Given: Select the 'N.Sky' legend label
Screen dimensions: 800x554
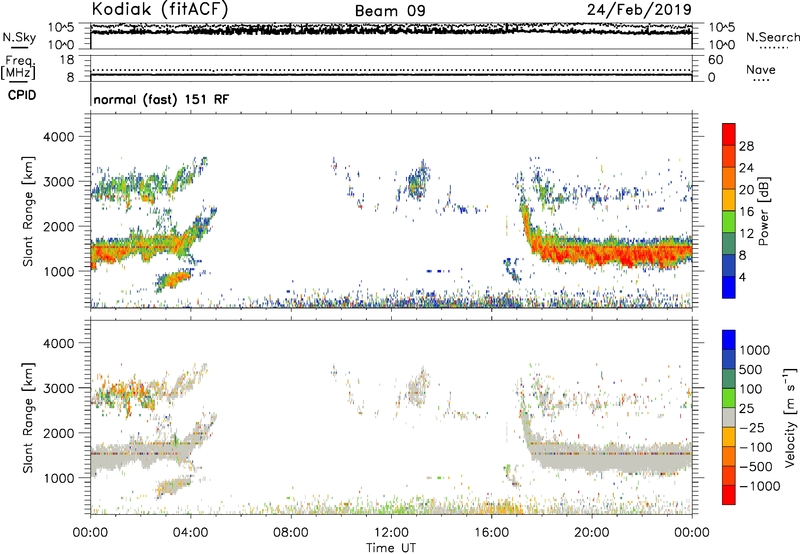Looking at the screenshot, I should [19, 37].
